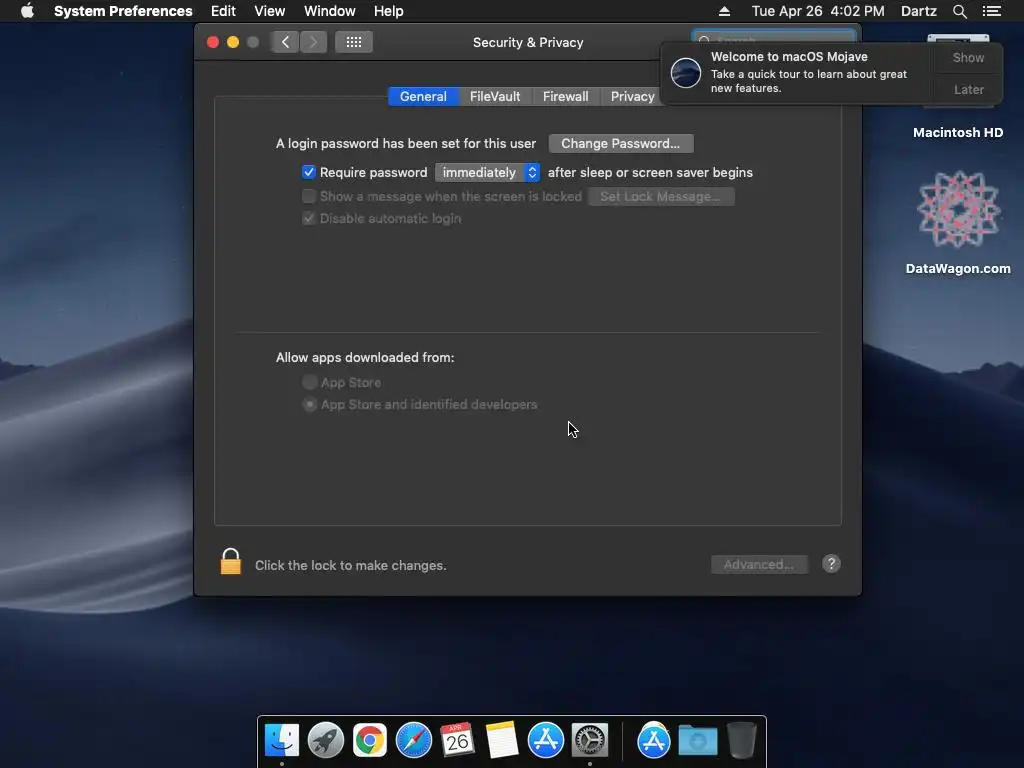Click the Advanced button

click(759, 564)
